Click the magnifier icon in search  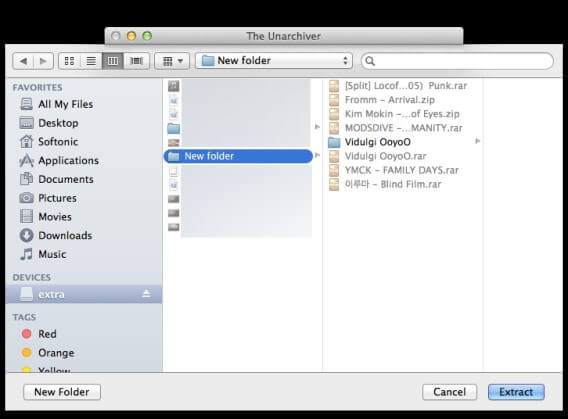click(x=370, y=61)
